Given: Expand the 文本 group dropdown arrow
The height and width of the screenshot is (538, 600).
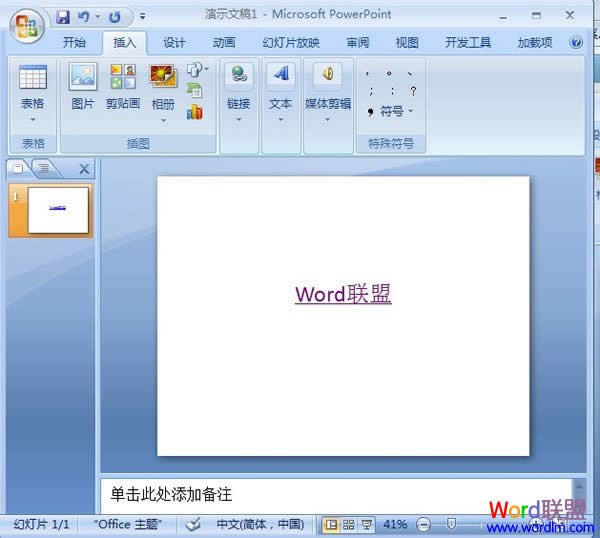Looking at the screenshot, I should pyautogui.click(x=281, y=119).
